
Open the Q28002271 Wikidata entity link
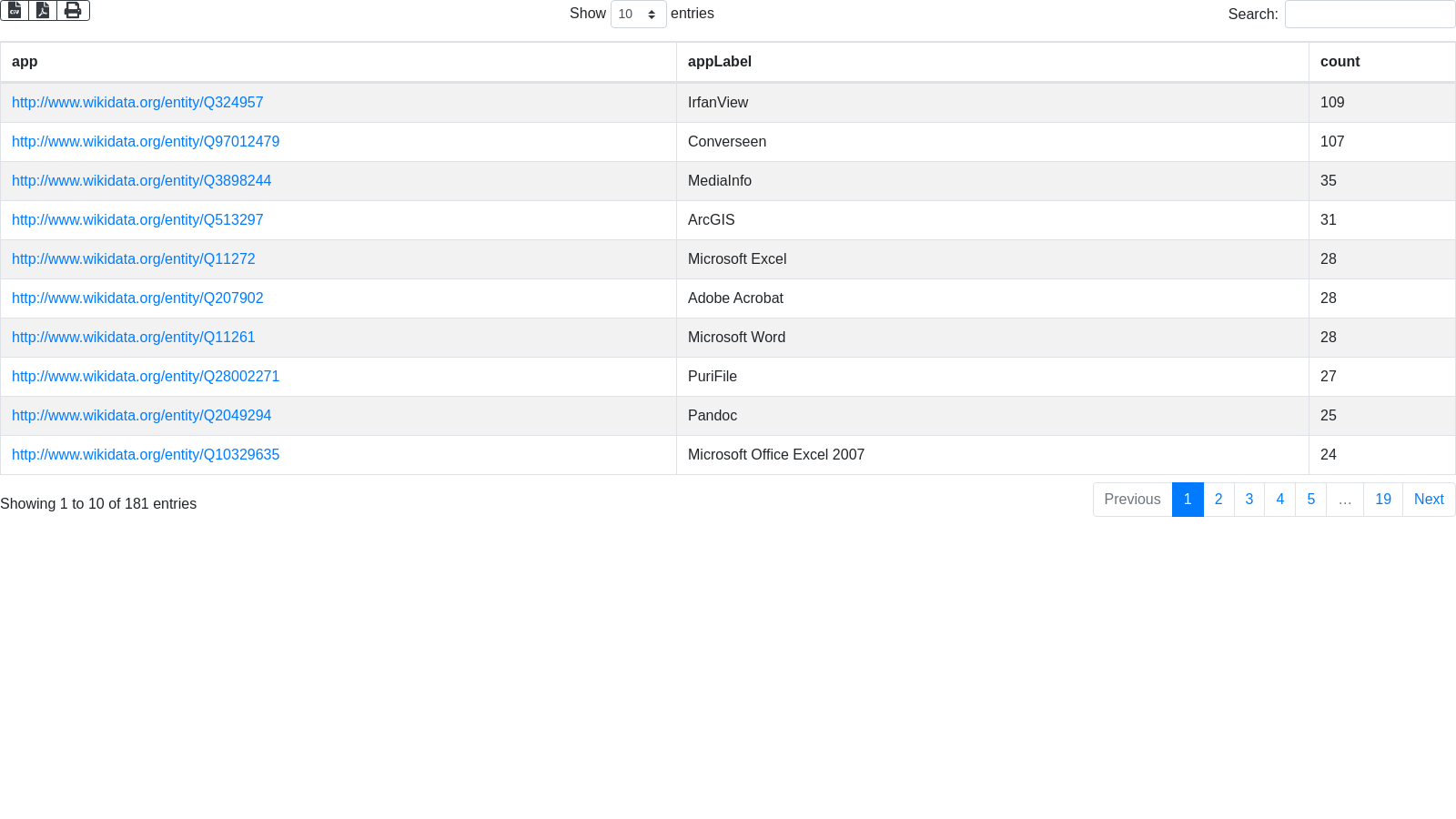(146, 377)
